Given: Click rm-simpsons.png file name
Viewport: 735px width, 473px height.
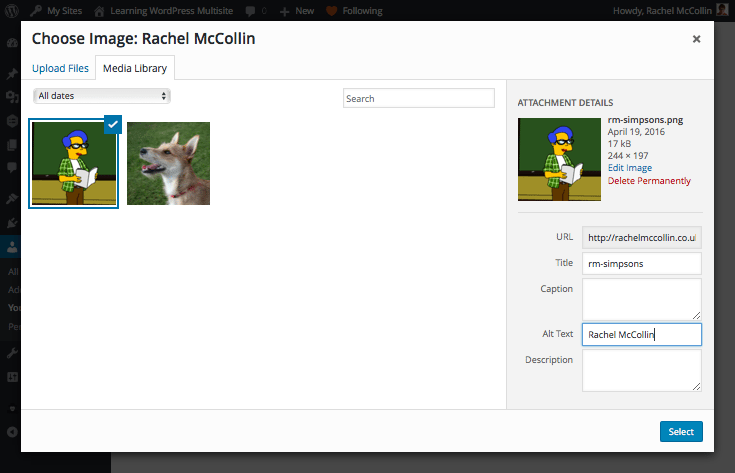Looking at the screenshot, I should pos(645,120).
